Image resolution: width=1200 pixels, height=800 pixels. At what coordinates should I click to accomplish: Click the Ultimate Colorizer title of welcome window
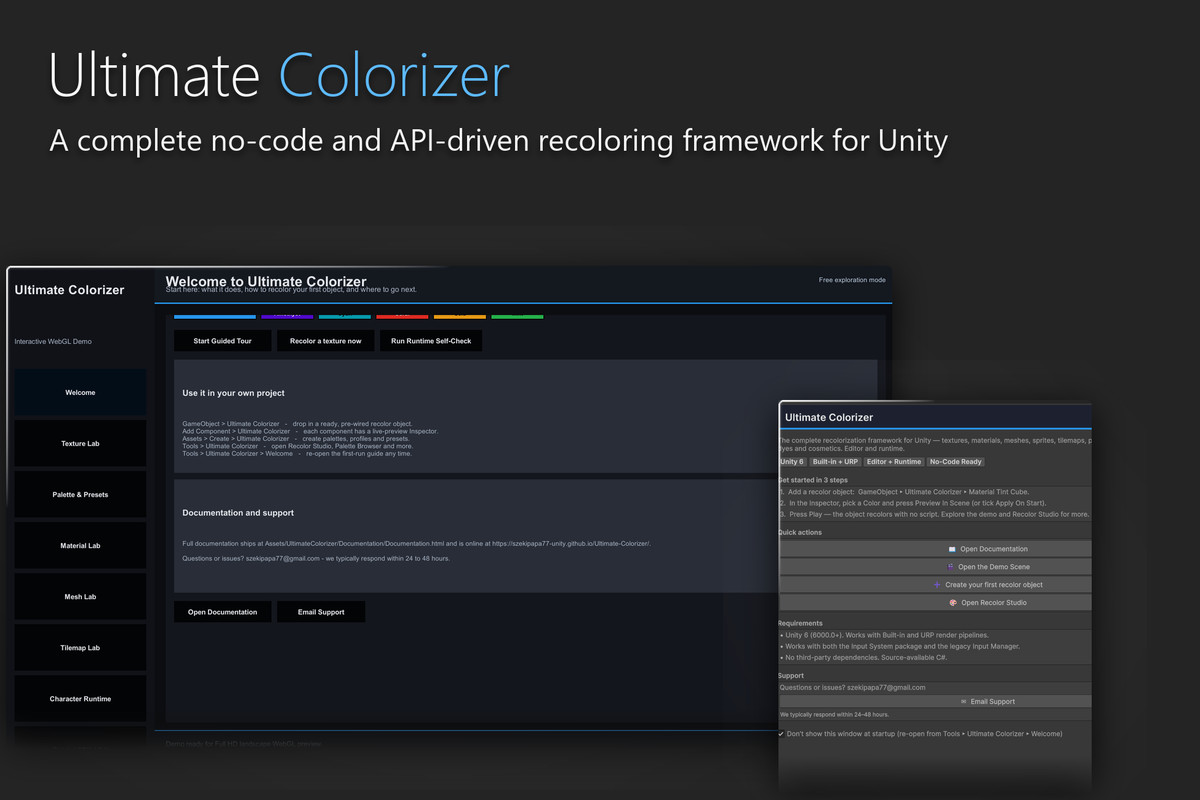[x=829, y=417]
